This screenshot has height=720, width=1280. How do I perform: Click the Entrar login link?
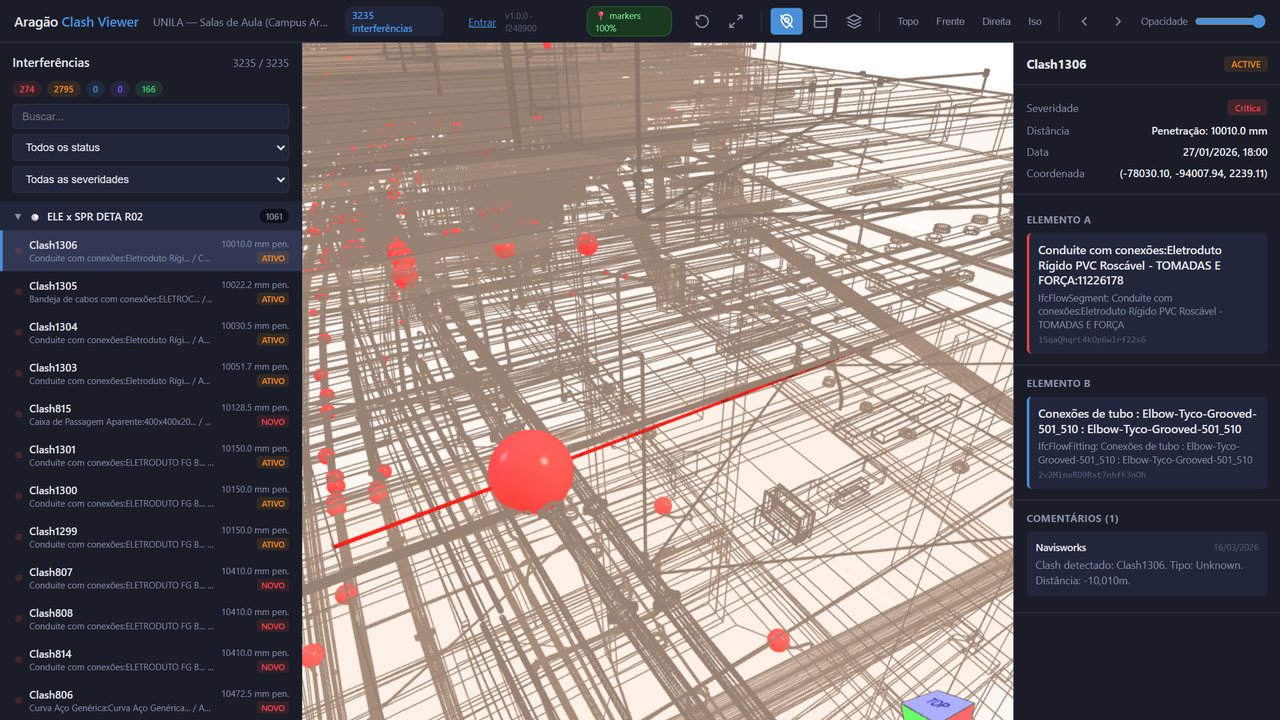pyautogui.click(x=482, y=22)
